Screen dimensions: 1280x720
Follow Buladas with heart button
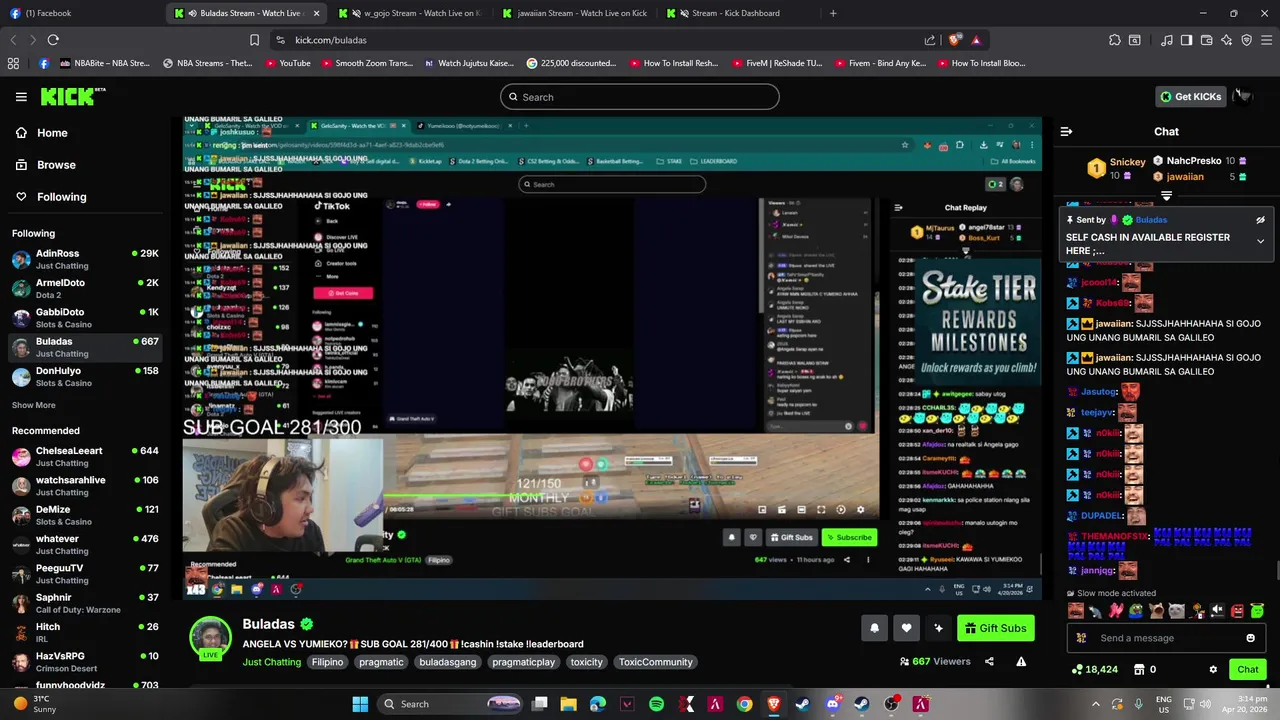point(906,628)
